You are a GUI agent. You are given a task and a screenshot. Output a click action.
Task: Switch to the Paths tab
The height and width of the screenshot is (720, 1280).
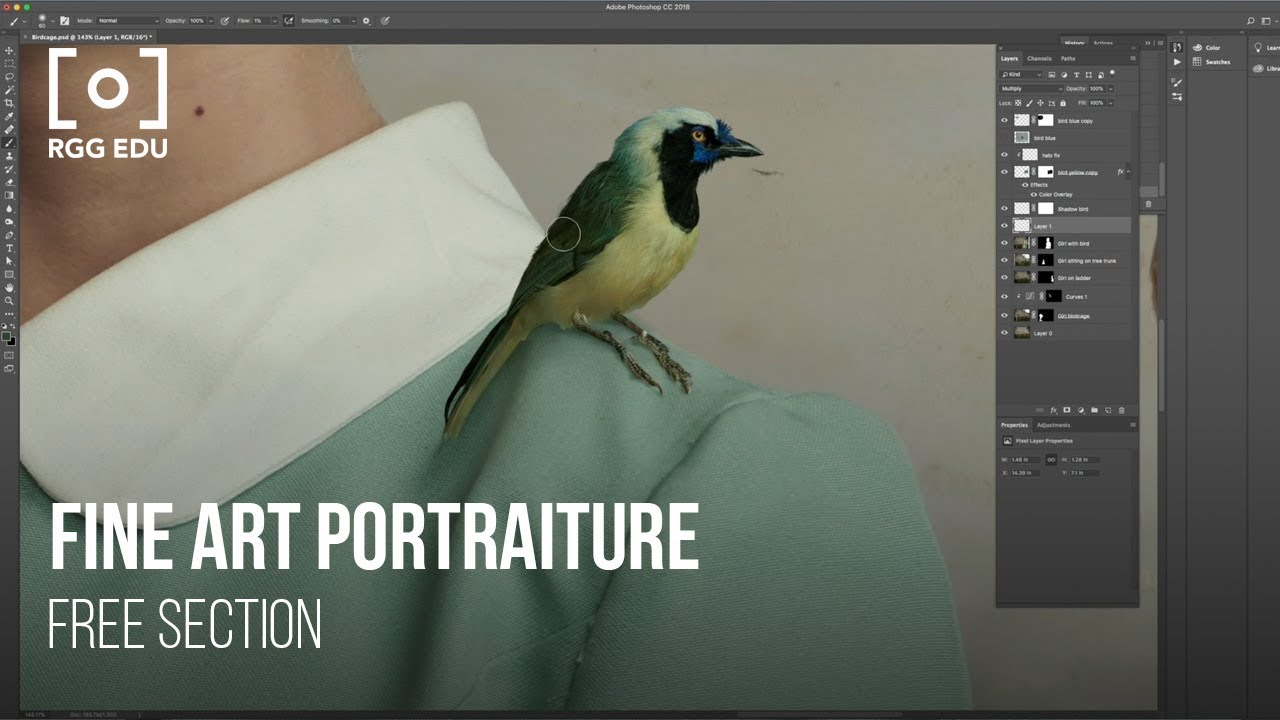[x=1068, y=59]
